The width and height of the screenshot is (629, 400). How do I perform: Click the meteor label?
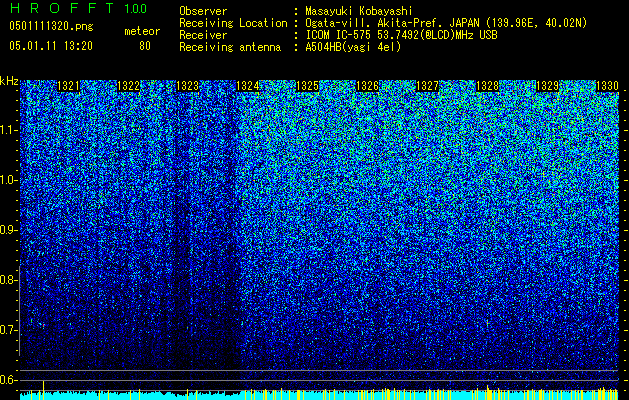(142, 31)
